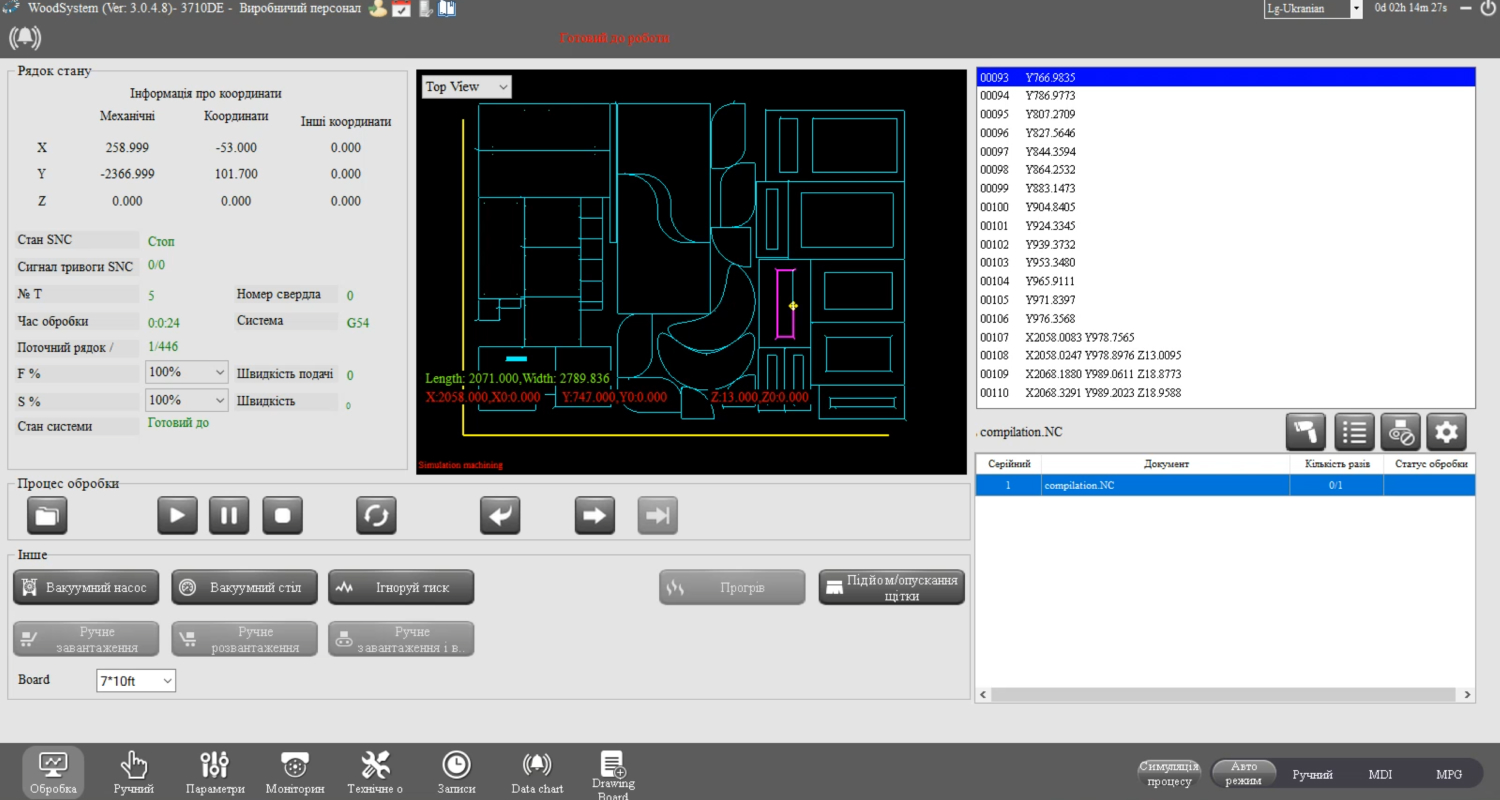Start machining with the Play button
Image resolution: width=1500 pixels, height=800 pixels.
[177, 515]
